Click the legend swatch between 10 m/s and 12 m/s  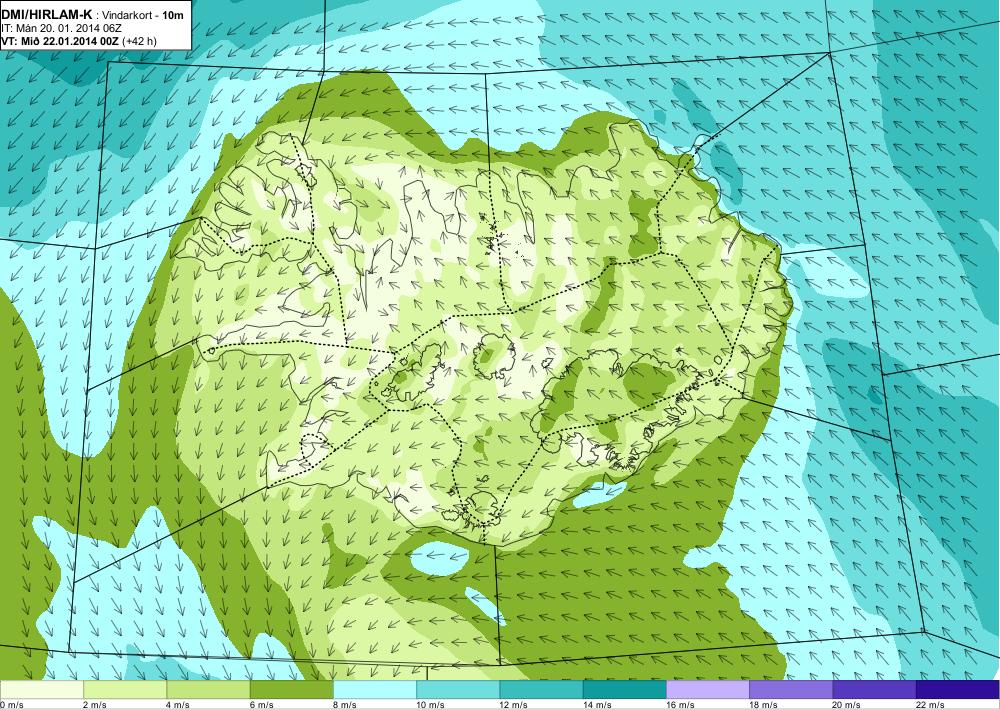click(x=458, y=689)
